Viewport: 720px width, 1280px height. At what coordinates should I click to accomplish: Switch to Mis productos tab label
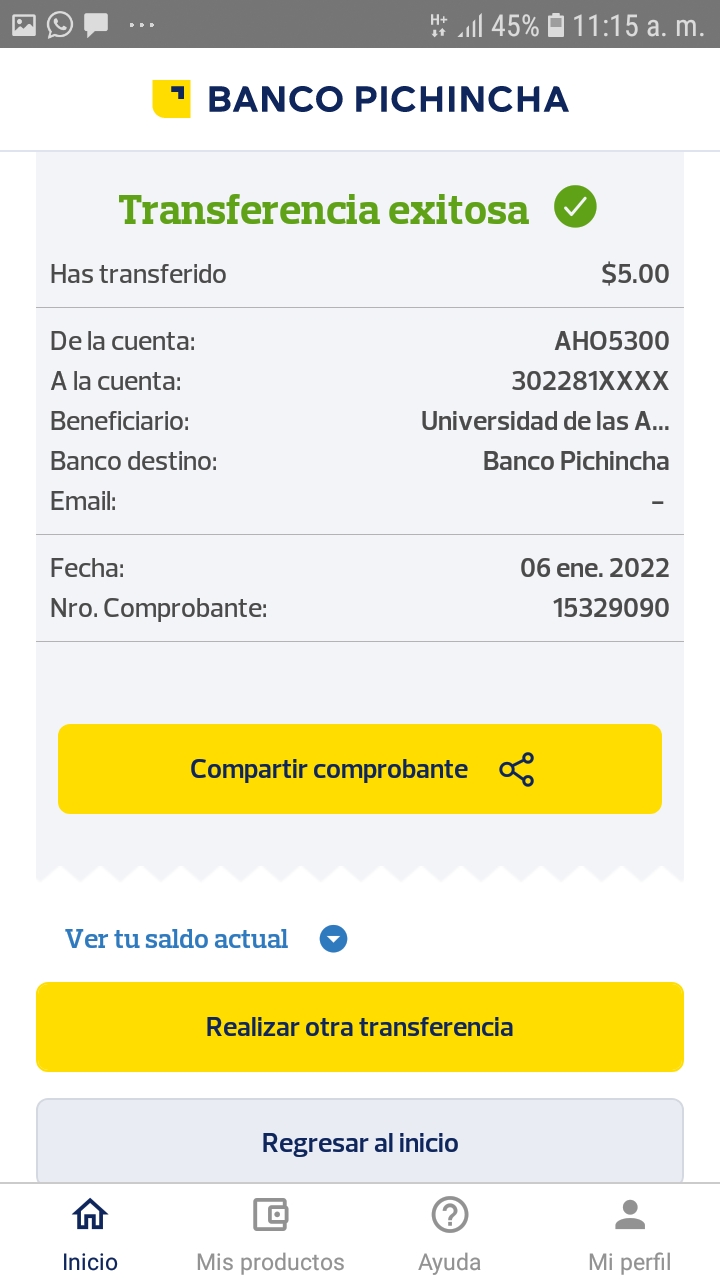click(x=270, y=1262)
